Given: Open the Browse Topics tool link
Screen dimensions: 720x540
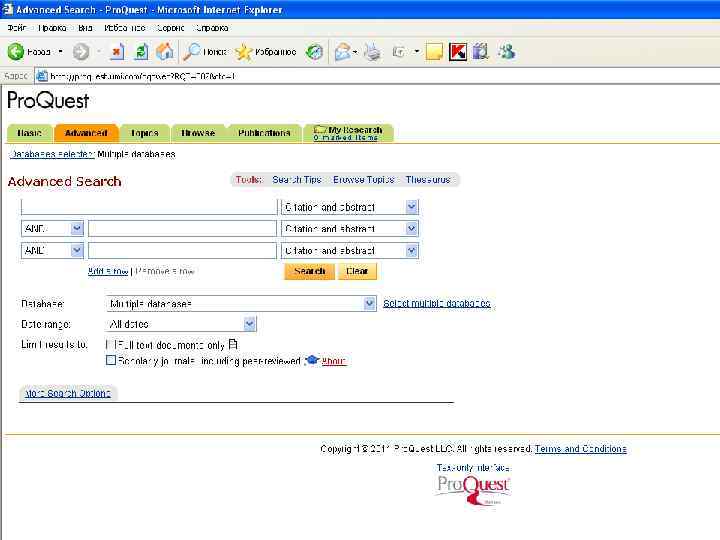Looking at the screenshot, I should 364,180.
